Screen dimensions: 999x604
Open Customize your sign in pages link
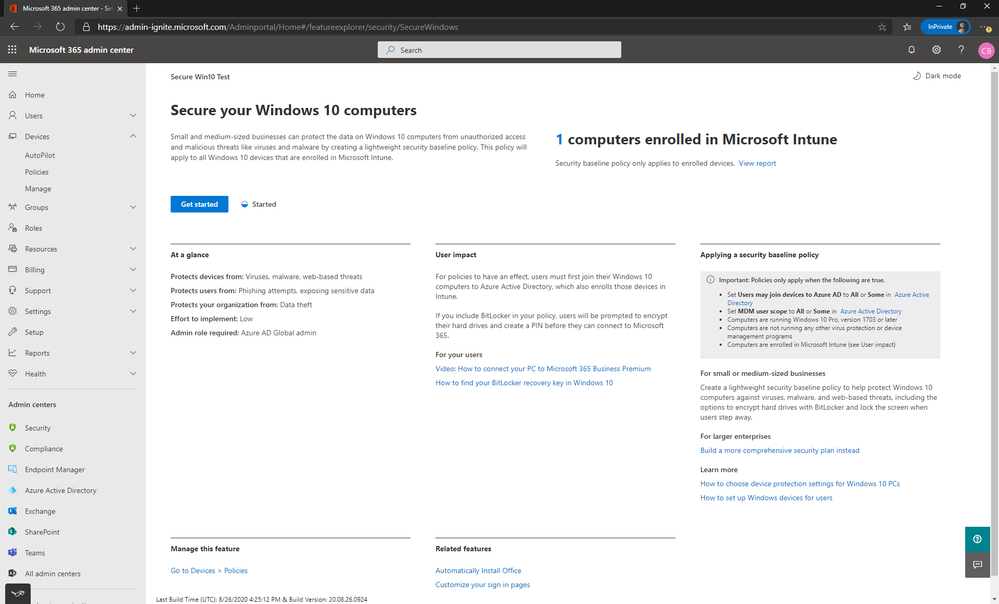coord(482,584)
